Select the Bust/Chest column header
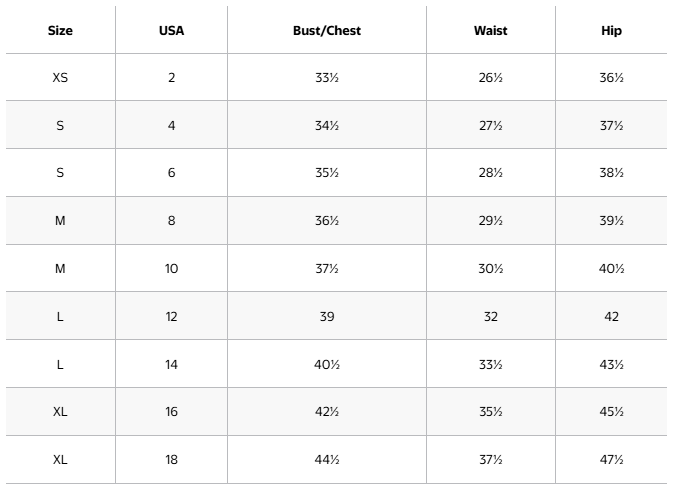675x494 pixels. pyautogui.click(x=327, y=31)
